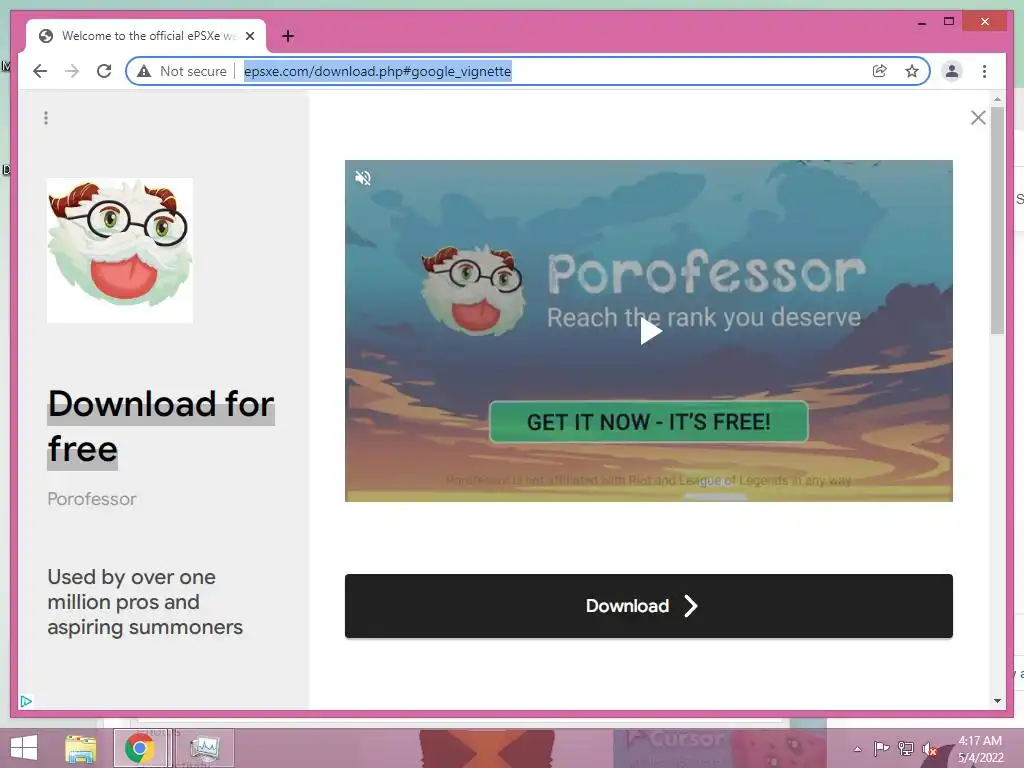
Task: Click GET IT NOW - IT'S FREE! button
Action: point(648,422)
